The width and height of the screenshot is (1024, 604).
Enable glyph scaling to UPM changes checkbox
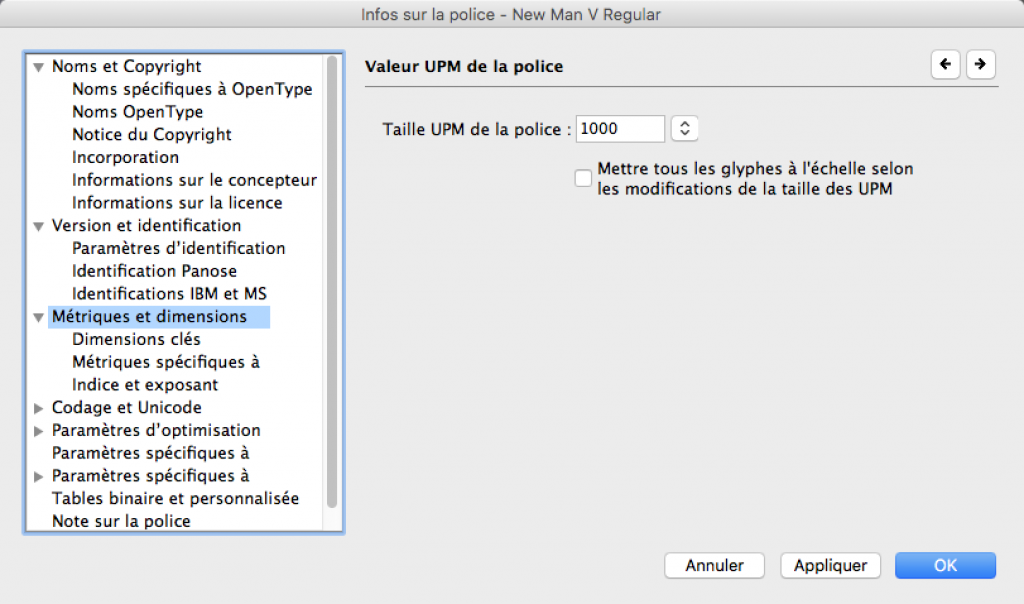click(583, 178)
